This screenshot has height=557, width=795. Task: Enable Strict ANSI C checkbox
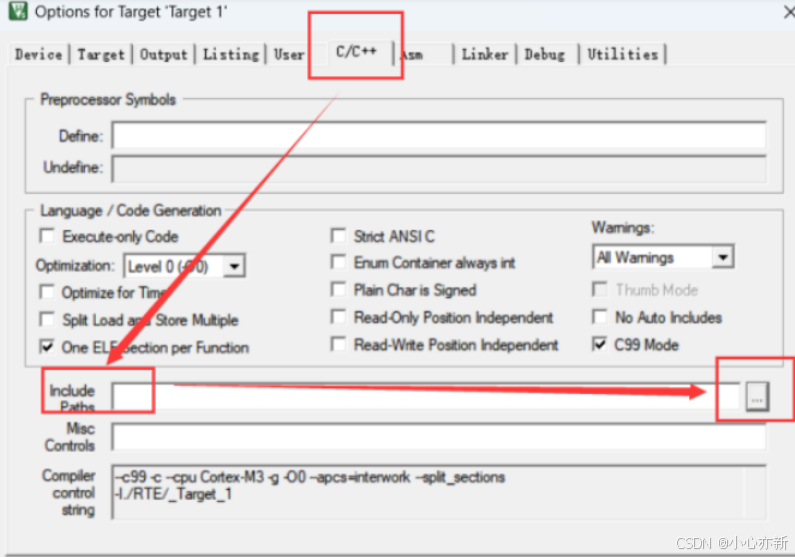338,236
